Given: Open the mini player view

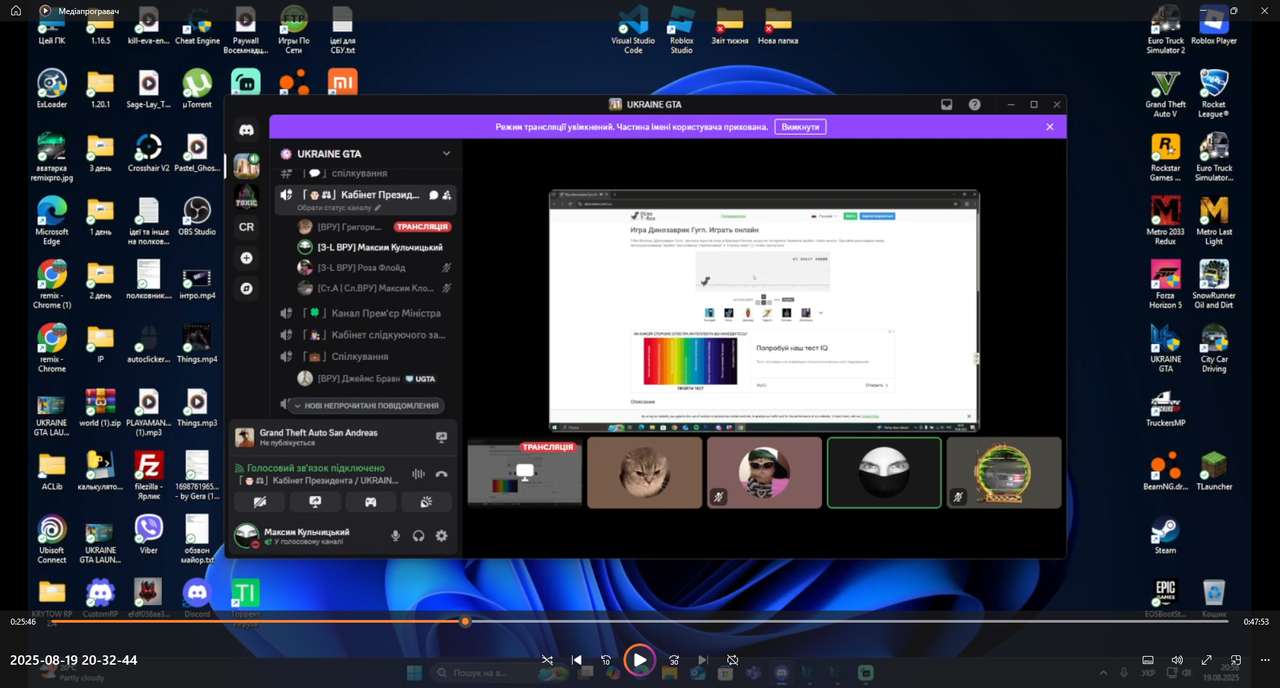Looking at the screenshot, I should [x=1236, y=660].
